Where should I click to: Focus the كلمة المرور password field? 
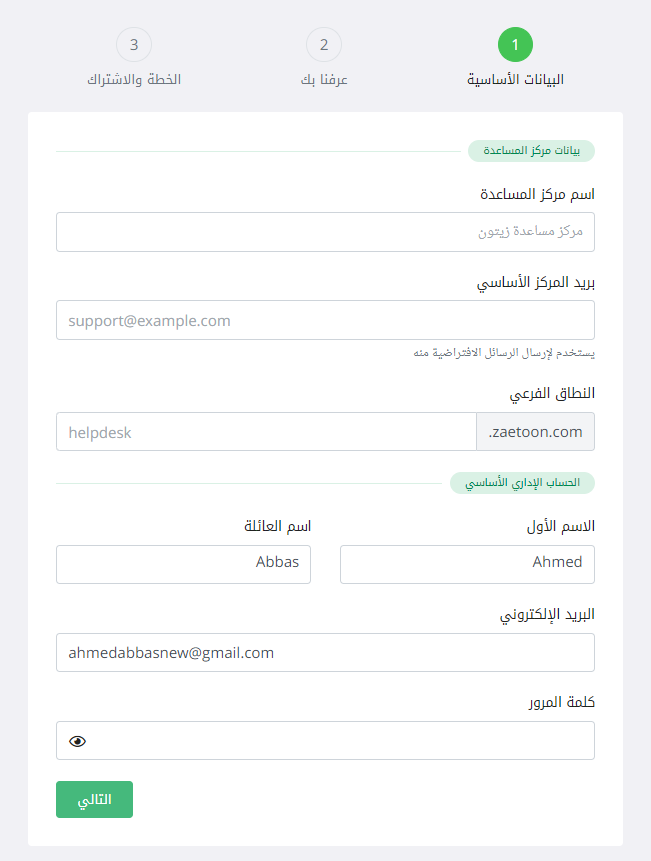(340, 741)
